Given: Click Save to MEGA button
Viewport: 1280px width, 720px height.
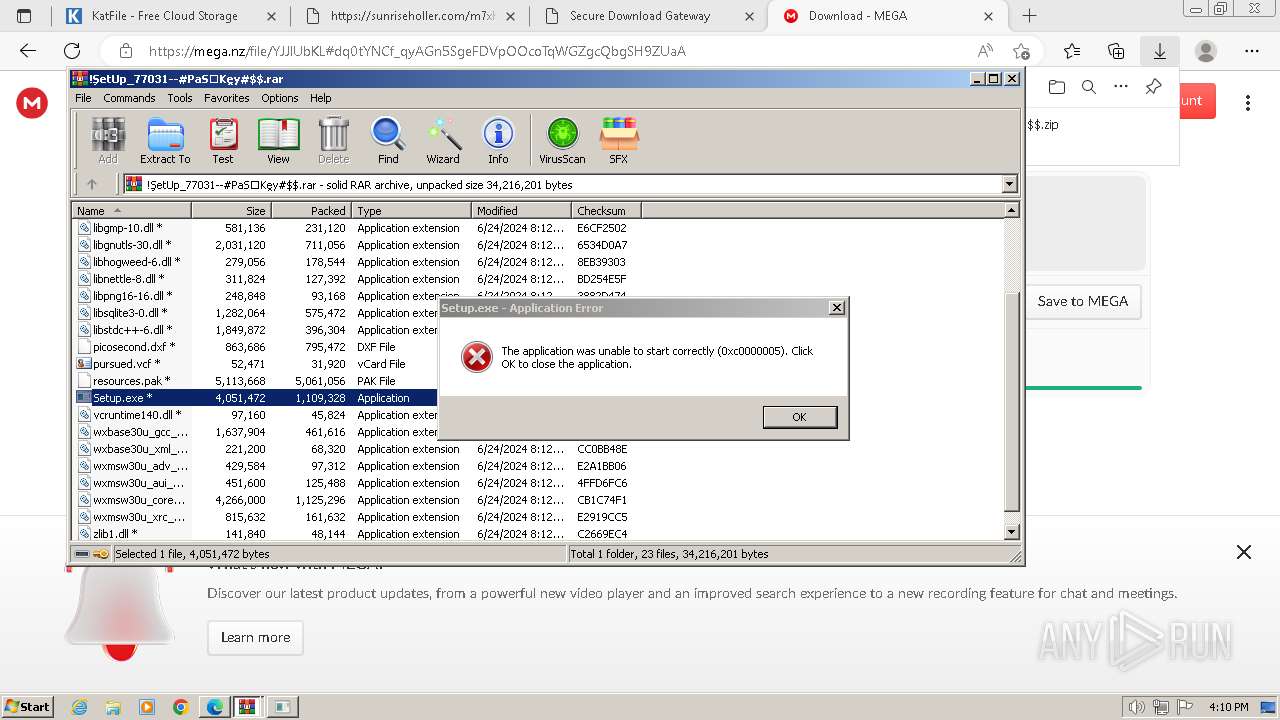Looking at the screenshot, I should pos(1082,301).
